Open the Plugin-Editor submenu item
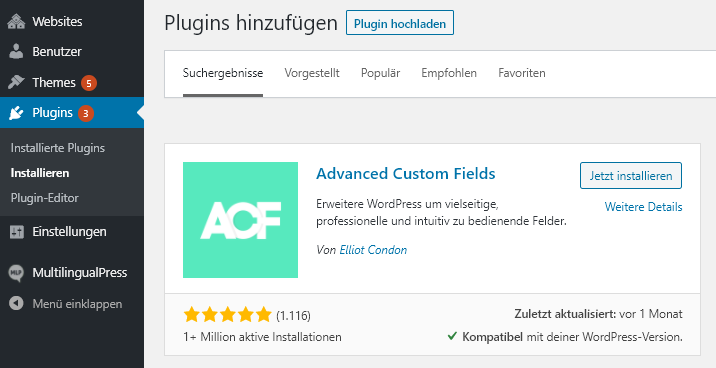716x368 pixels. click(x=45, y=198)
